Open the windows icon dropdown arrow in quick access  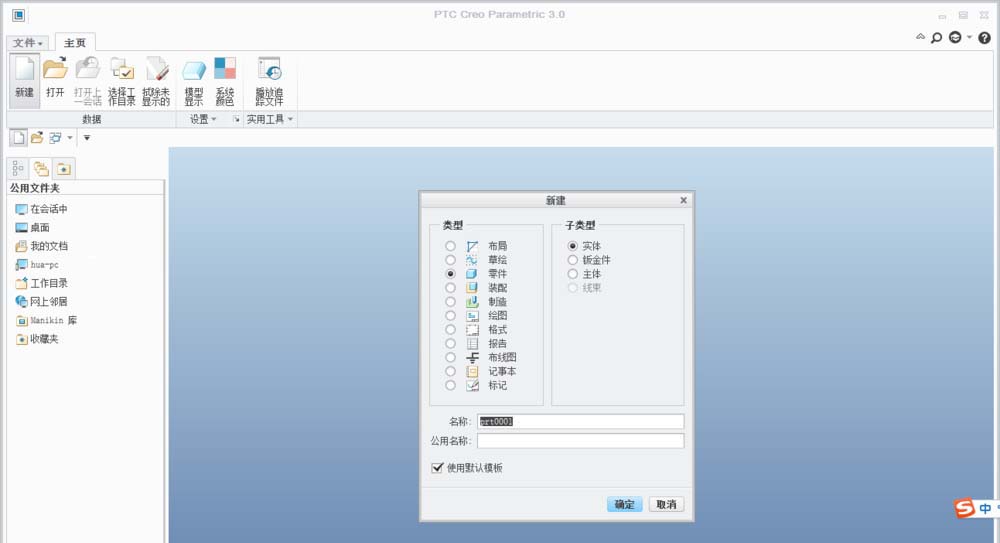[x=70, y=138]
